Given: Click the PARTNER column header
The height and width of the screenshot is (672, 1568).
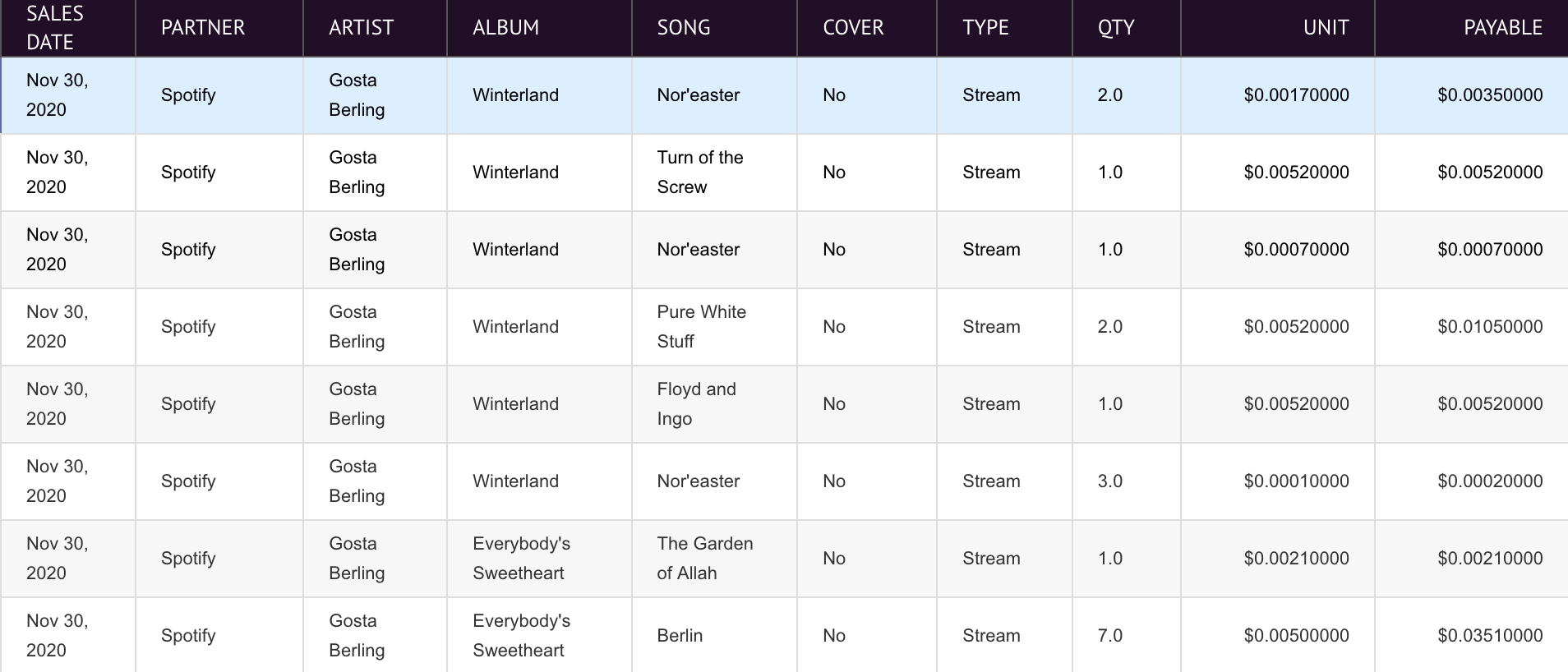Looking at the screenshot, I should tap(219, 28).
